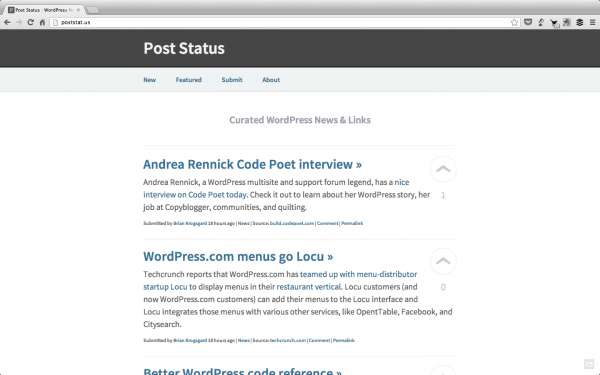
Task: Open the Submit menu item
Action: (x=232, y=80)
